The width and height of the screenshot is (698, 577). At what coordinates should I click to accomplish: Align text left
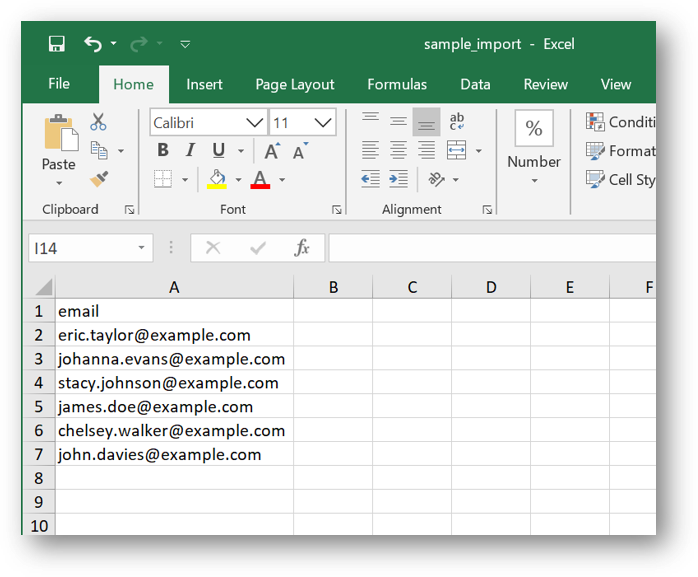tap(370, 150)
